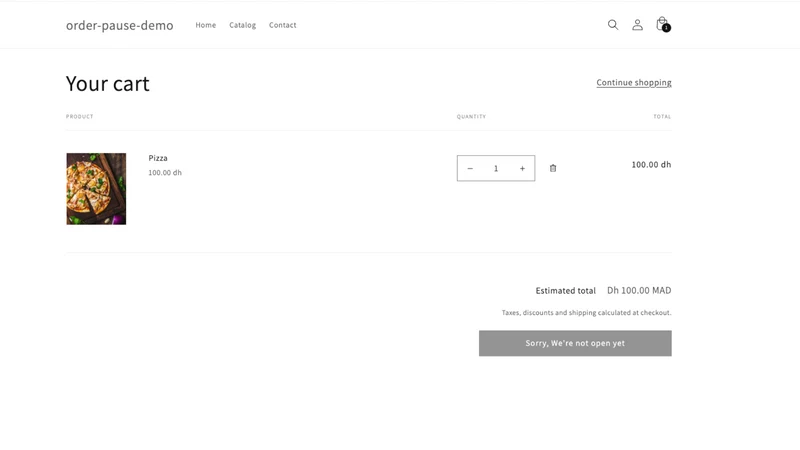
Task: Click the line total 100.00 dh on the right
Action: point(651,164)
